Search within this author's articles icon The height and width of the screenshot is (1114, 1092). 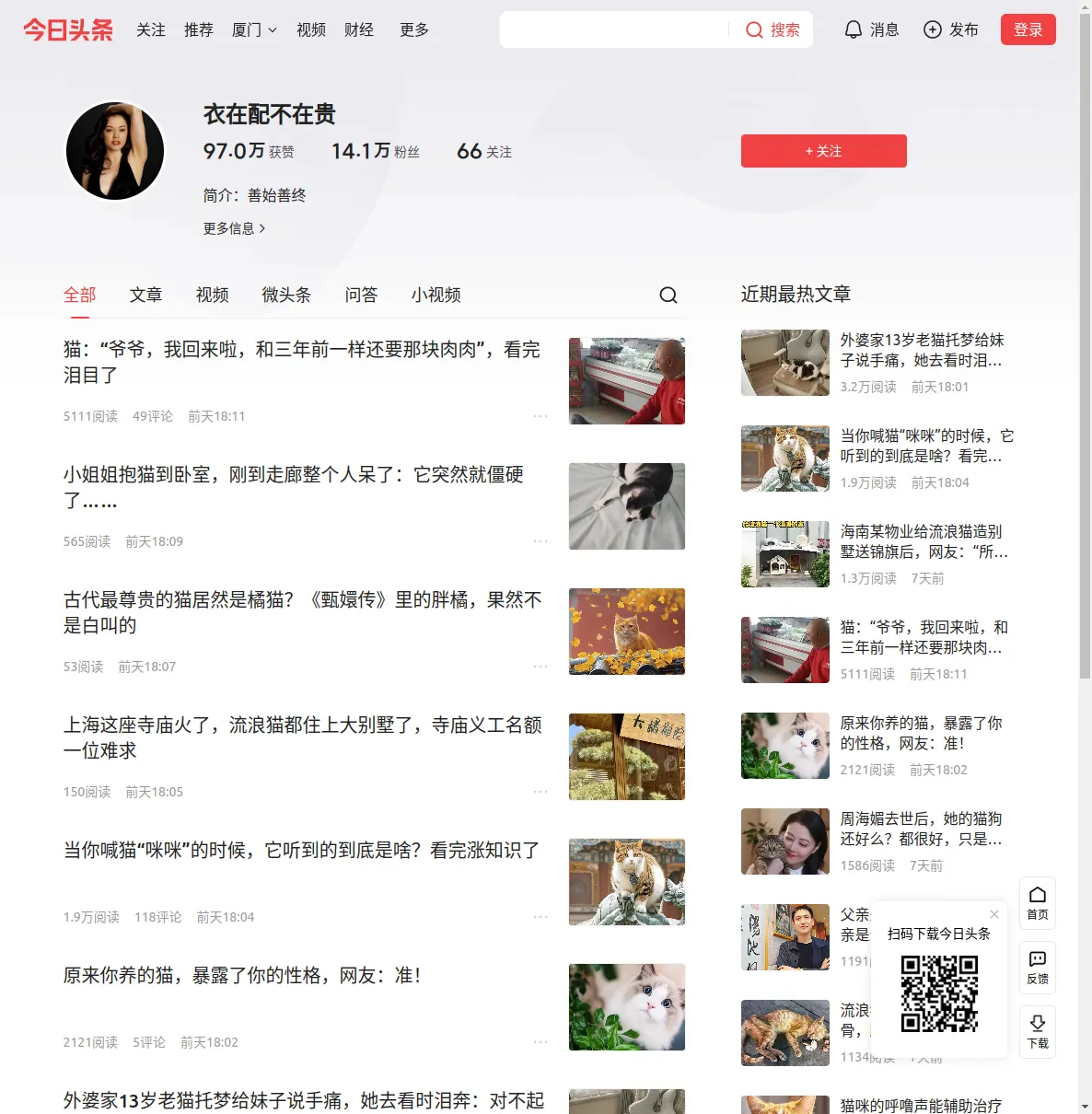coord(668,295)
